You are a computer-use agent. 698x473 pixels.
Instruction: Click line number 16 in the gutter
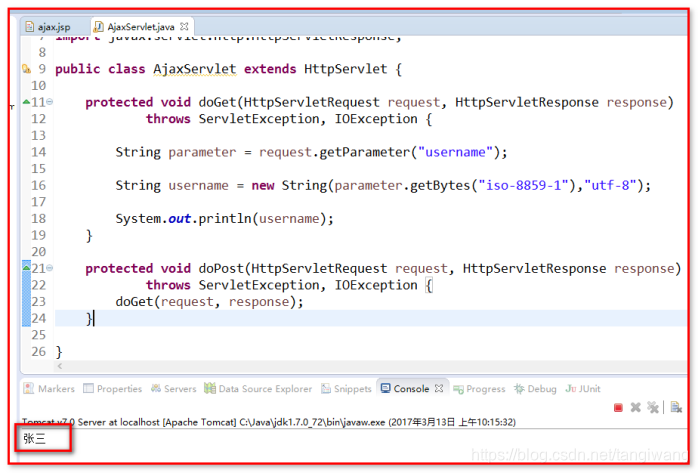coord(39,185)
